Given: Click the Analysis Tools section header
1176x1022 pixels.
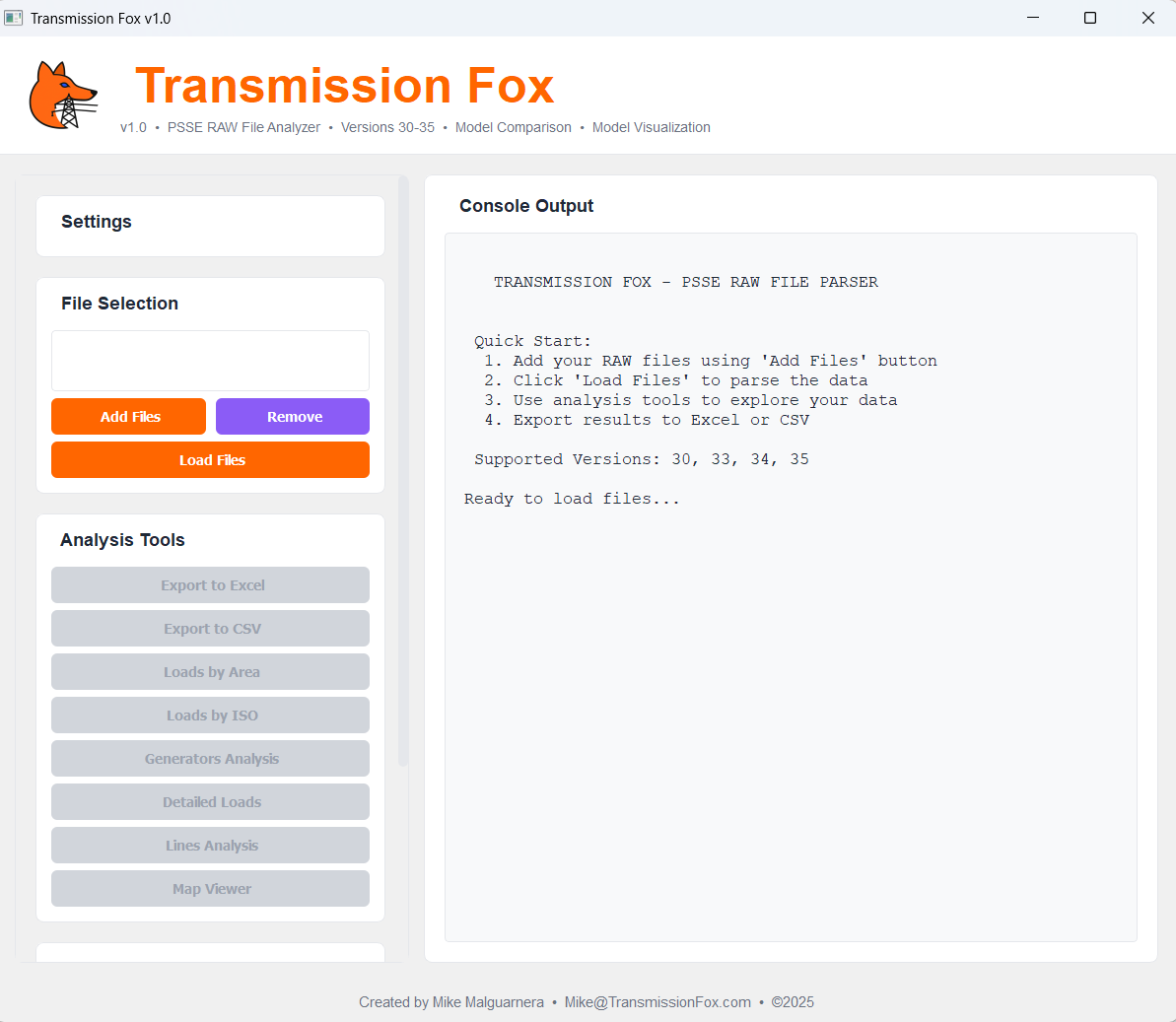Looking at the screenshot, I should click(x=121, y=540).
